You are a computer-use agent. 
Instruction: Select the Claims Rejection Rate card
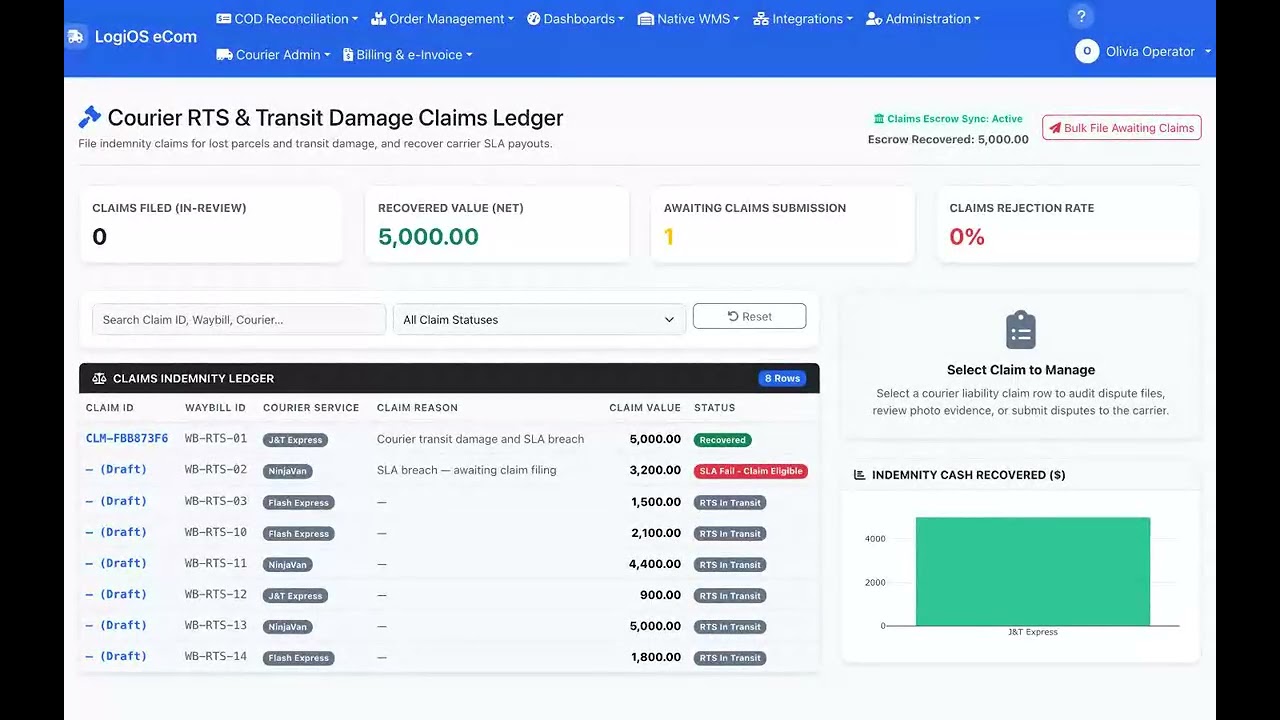point(1069,225)
